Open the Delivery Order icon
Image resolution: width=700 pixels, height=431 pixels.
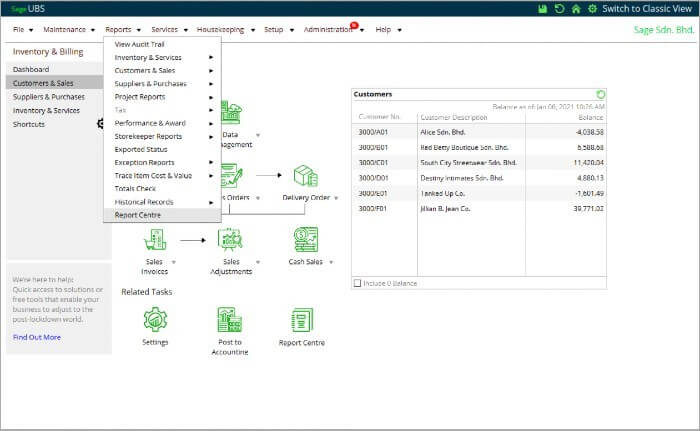coord(305,177)
